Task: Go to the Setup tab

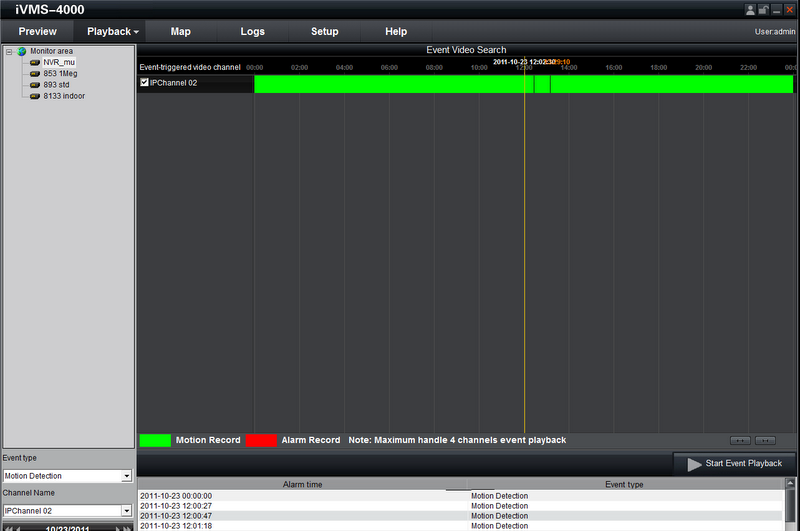Action: (x=324, y=32)
